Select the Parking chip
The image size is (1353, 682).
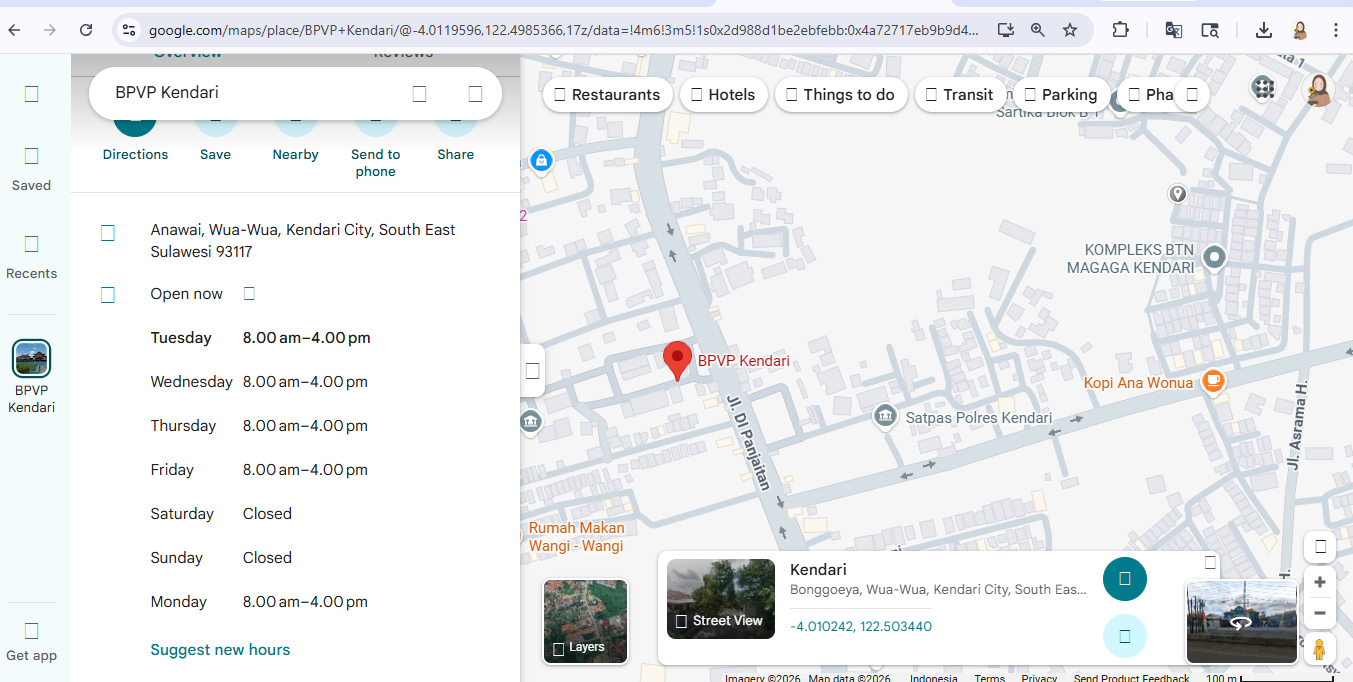(1061, 95)
